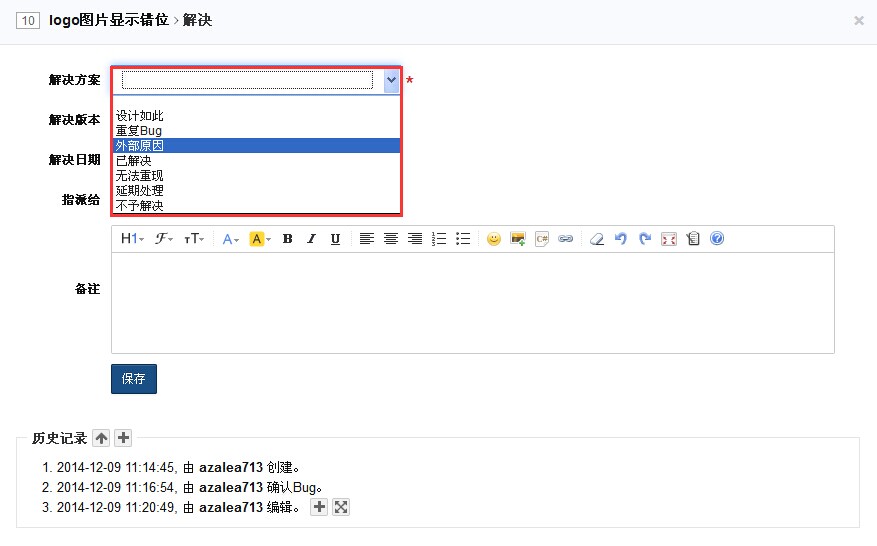Toggle bold formatting
Screen dimensions: 877x546
[287, 239]
